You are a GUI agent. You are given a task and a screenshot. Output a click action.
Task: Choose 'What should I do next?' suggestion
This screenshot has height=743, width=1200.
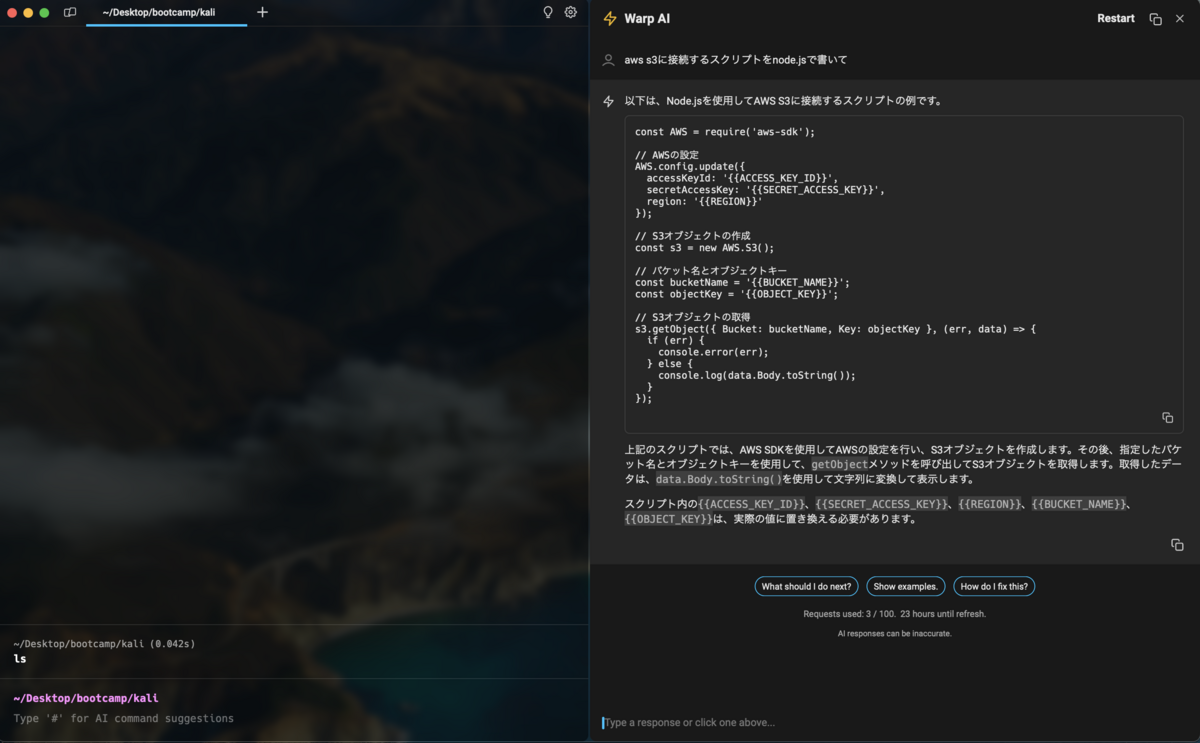click(806, 586)
